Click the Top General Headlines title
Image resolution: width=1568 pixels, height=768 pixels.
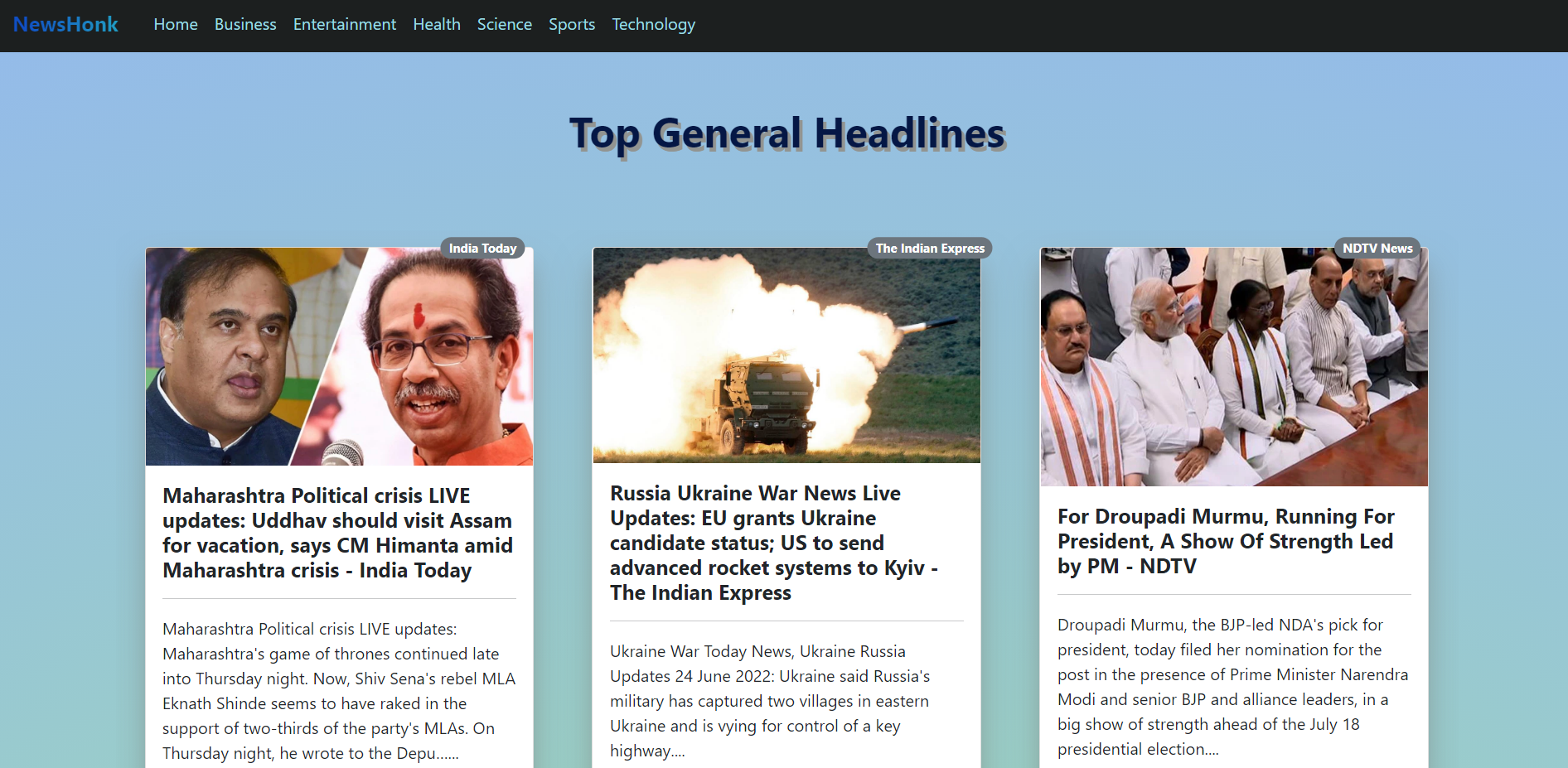786,133
